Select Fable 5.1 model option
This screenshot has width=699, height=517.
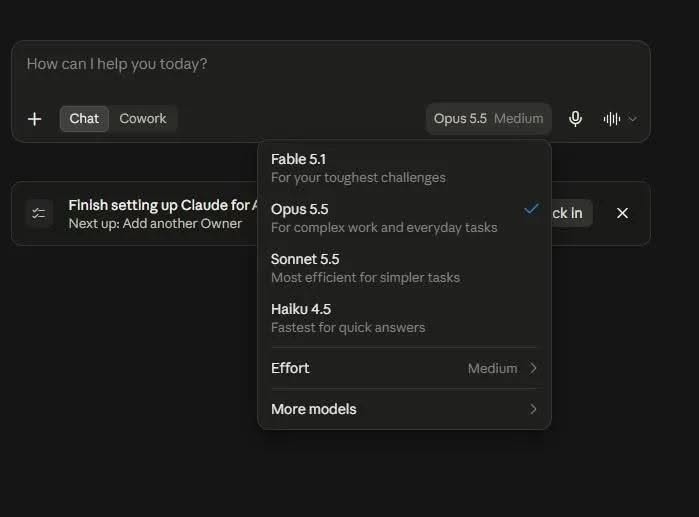pos(404,168)
